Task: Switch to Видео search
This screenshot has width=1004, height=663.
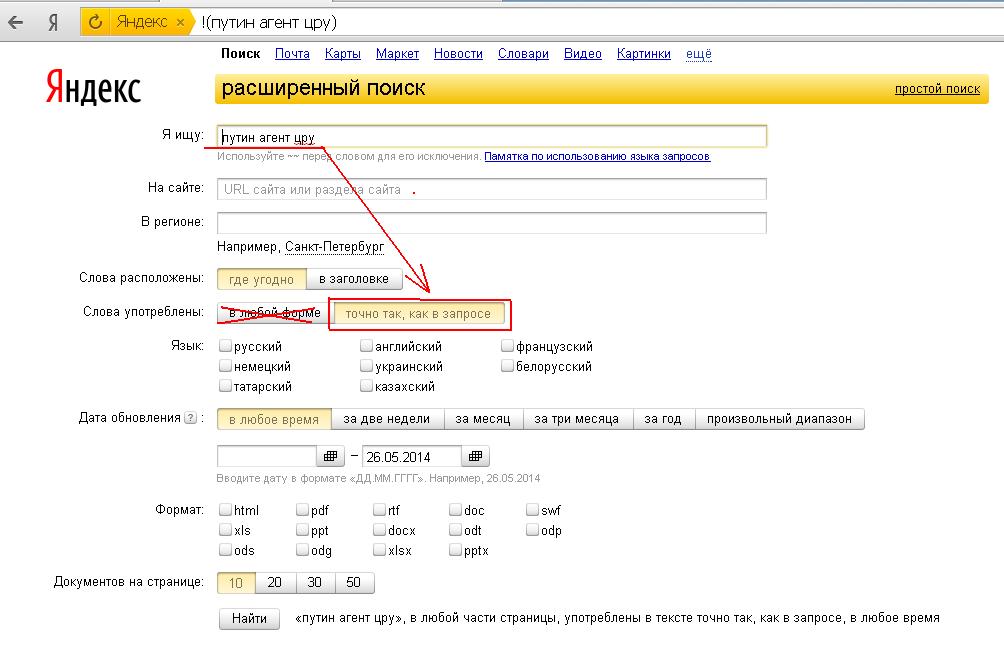Action: (x=583, y=54)
